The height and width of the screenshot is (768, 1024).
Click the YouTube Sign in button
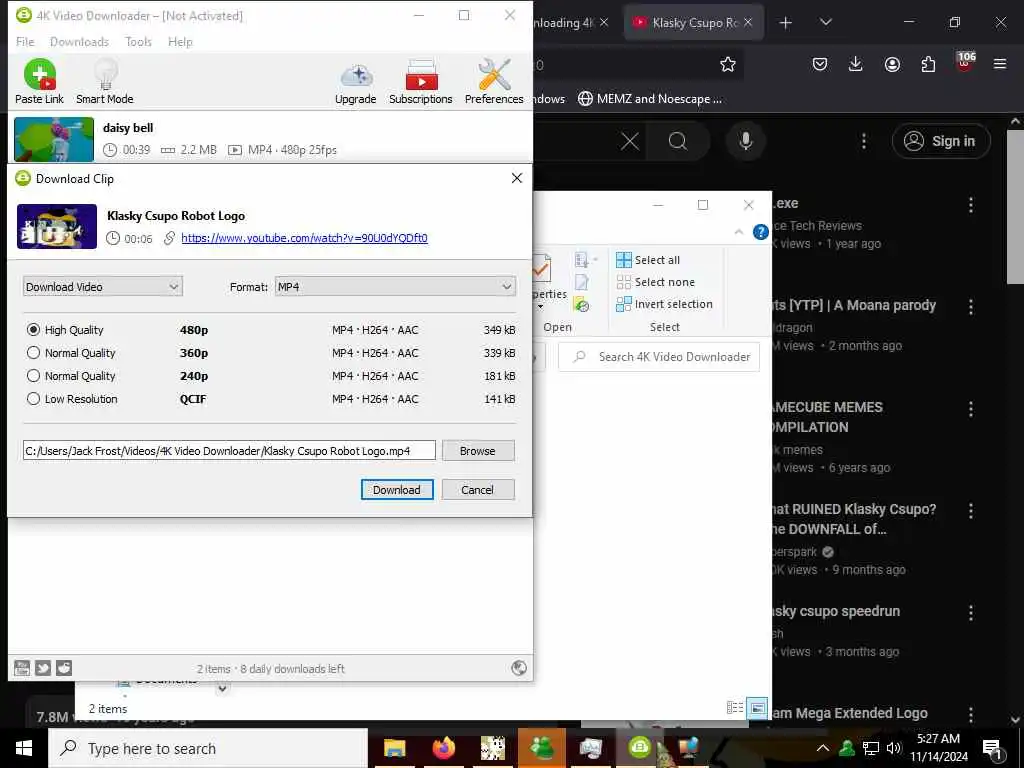(x=941, y=141)
